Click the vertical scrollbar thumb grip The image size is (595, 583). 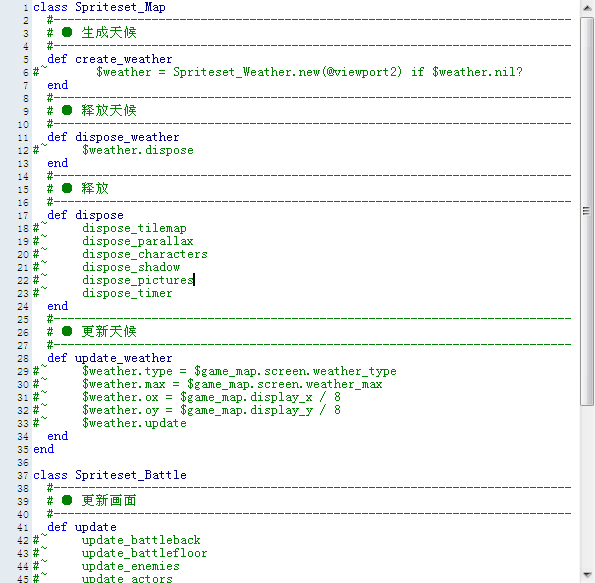click(x=586, y=211)
